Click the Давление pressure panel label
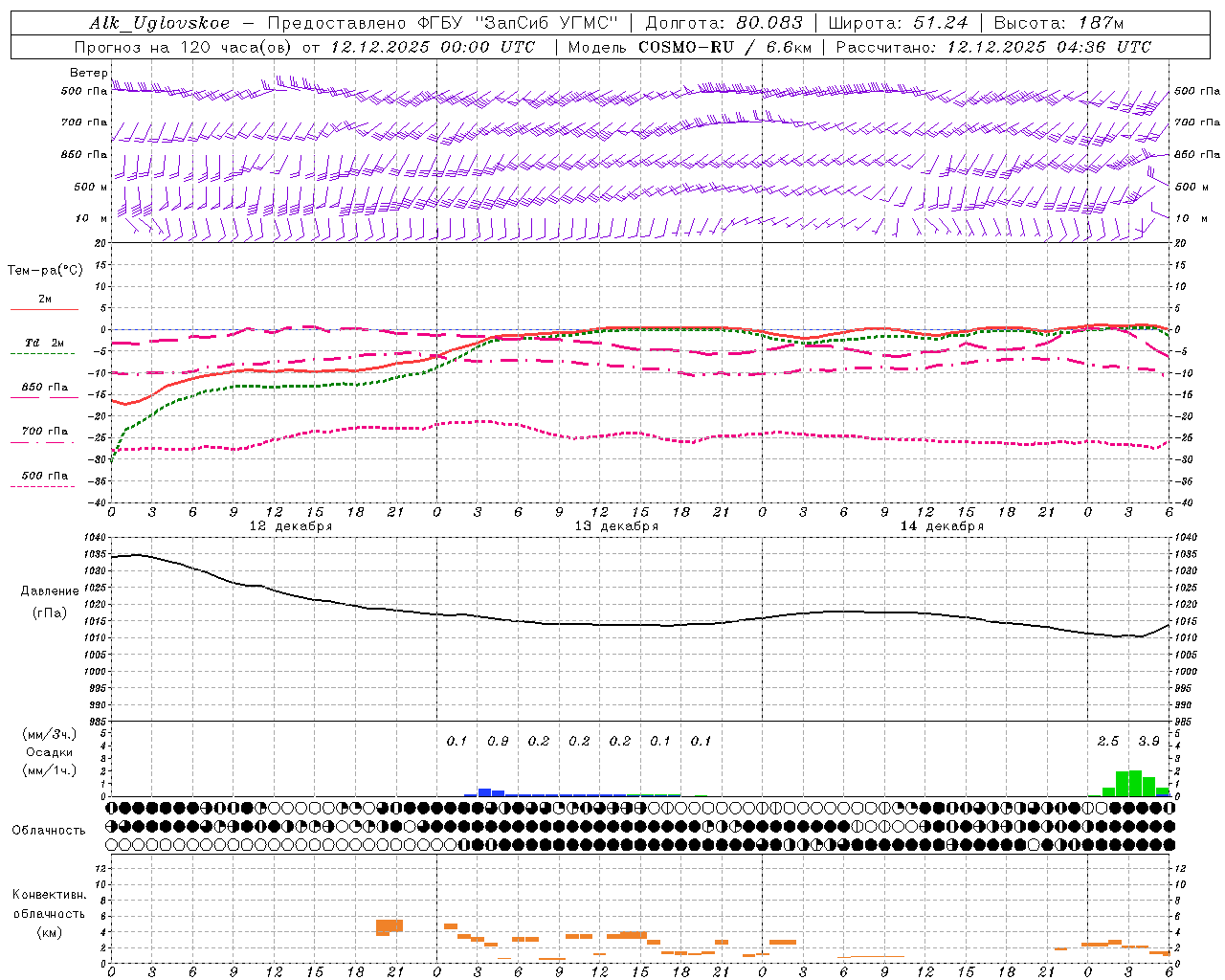Viewport: 1225px width, 980px height. [50, 591]
